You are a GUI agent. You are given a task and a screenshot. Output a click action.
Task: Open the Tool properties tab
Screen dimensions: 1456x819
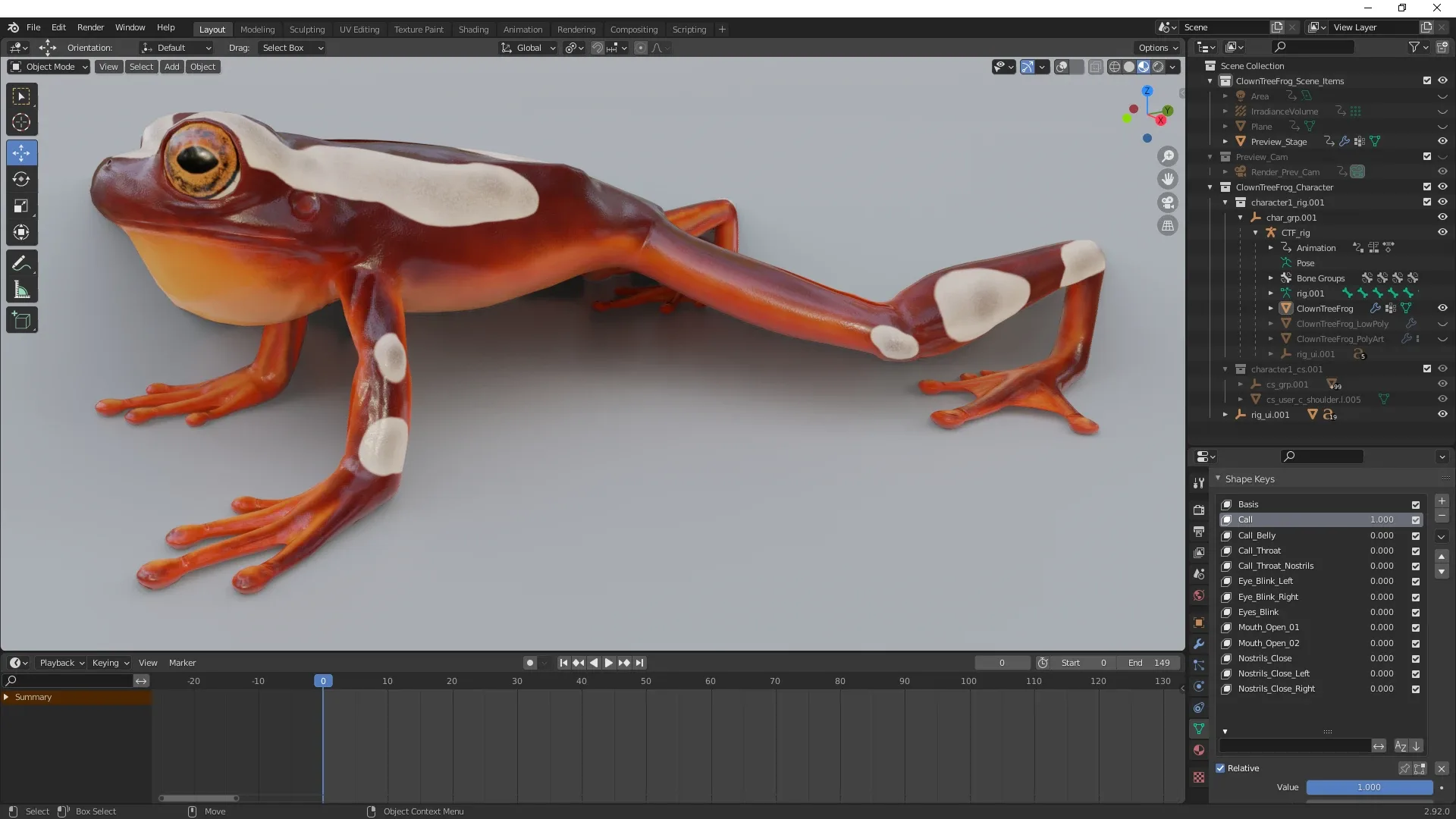click(x=1199, y=483)
